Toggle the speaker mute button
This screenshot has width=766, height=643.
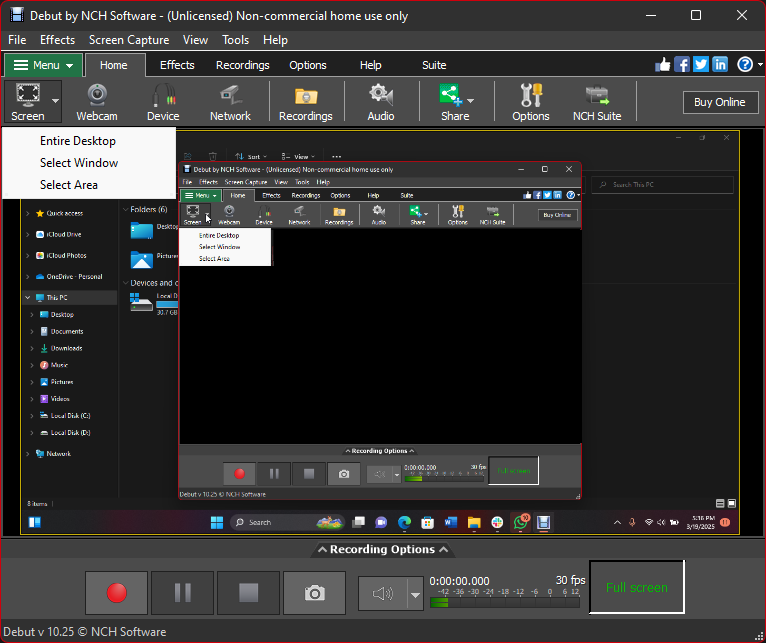pos(383,594)
